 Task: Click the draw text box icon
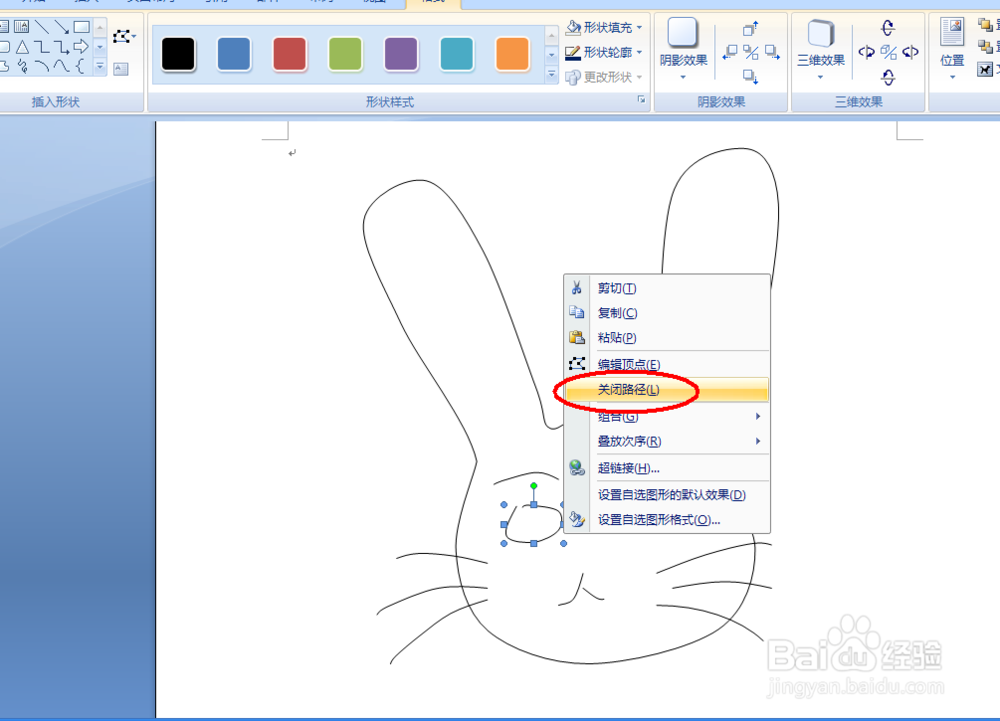coord(121,69)
